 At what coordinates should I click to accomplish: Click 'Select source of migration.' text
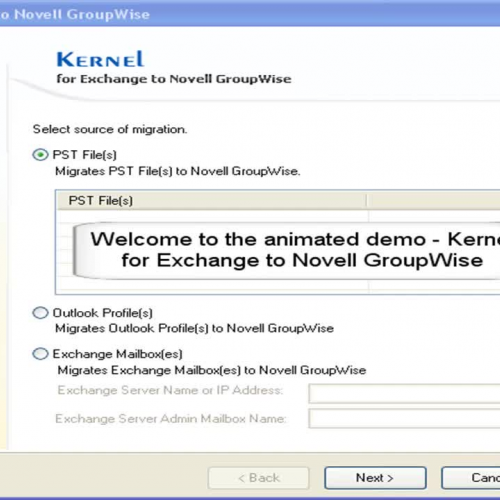coord(110,129)
